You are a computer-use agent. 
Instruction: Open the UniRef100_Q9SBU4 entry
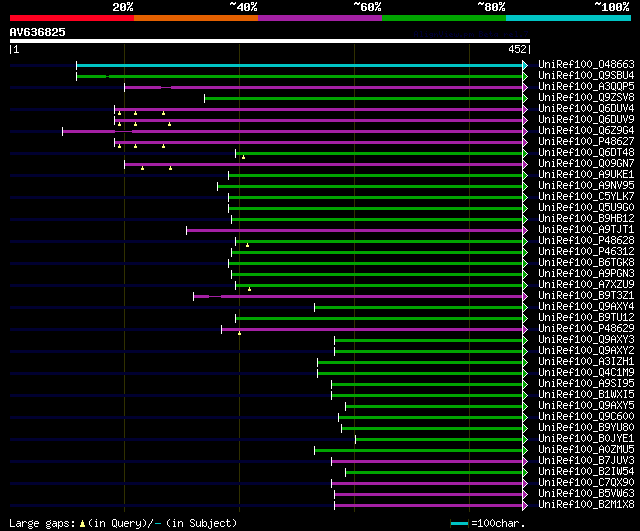click(x=586, y=76)
